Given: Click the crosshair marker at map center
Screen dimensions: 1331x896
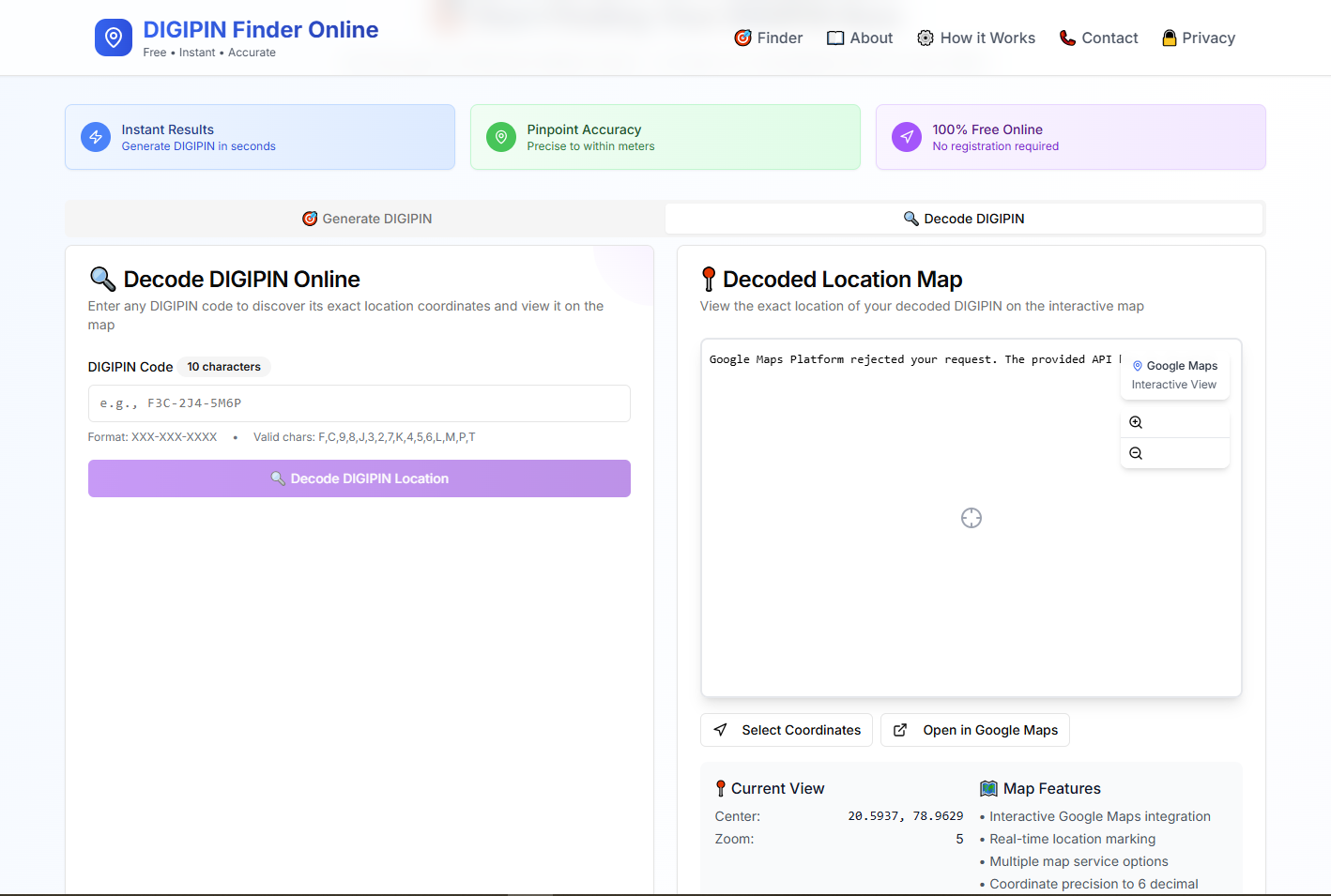Looking at the screenshot, I should [971, 518].
